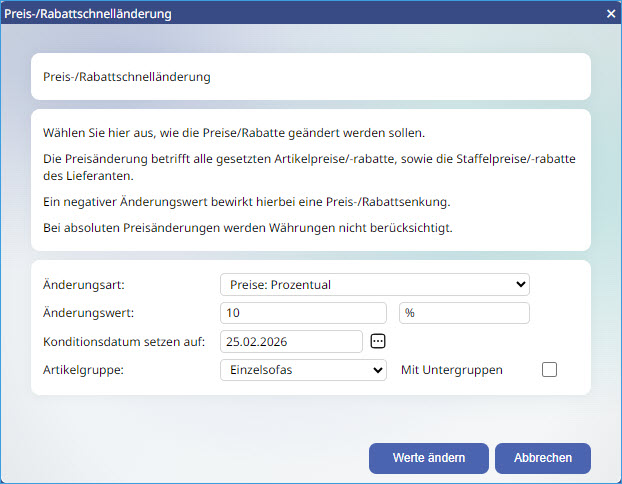Close the Preis-/Rabattschnelländerung dialog
The width and height of the screenshot is (622, 484).
pos(611,14)
